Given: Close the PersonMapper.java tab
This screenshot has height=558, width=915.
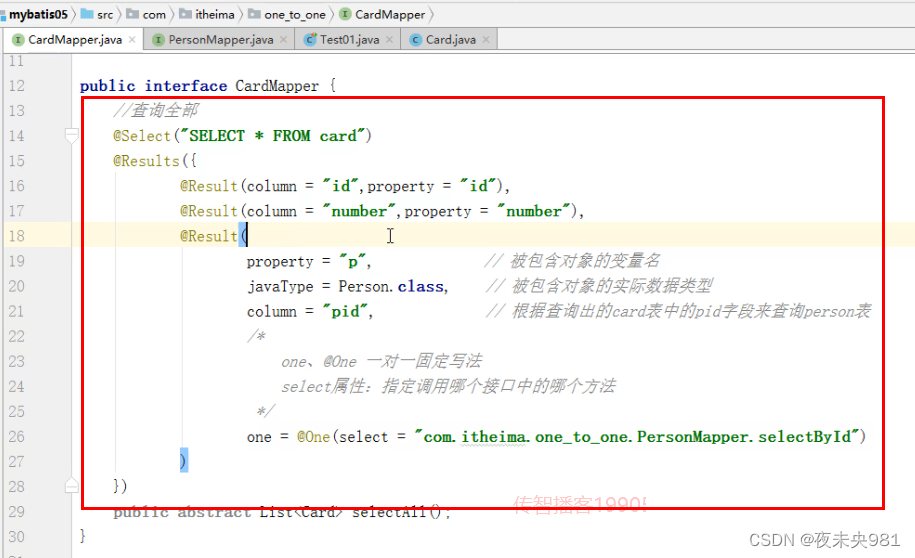Looking at the screenshot, I should coord(283,40).
